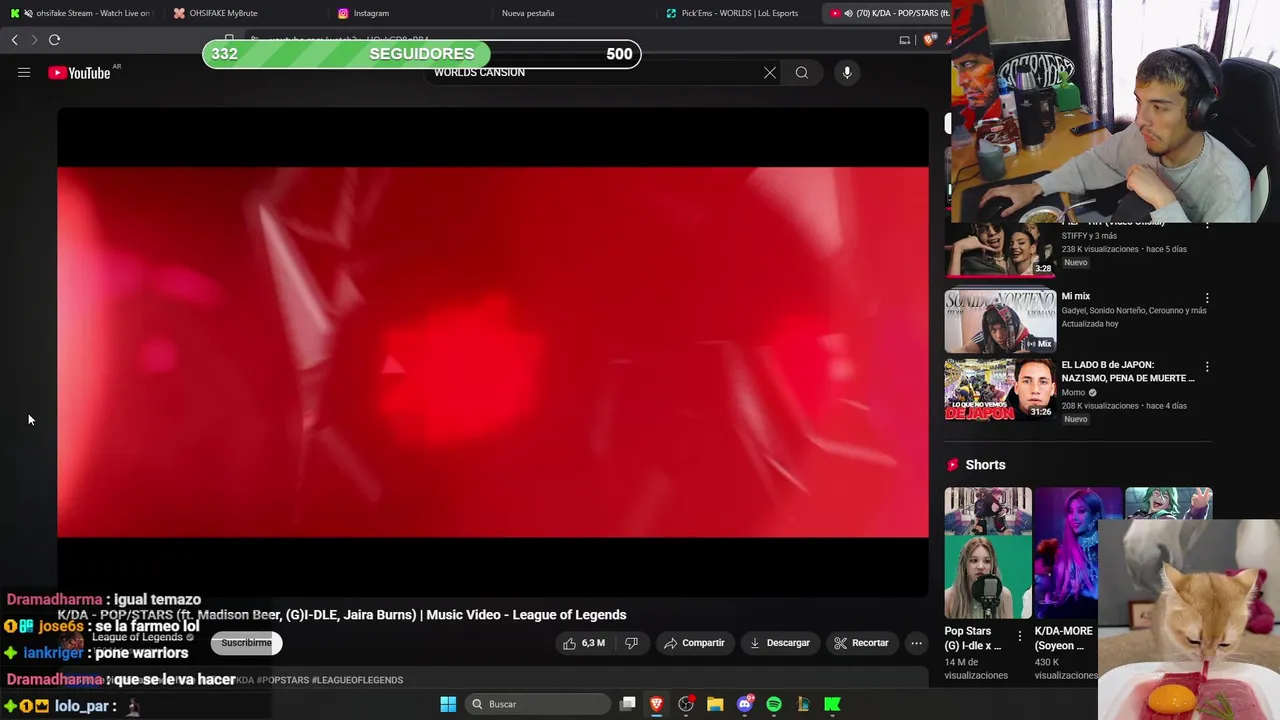Go forward with the browser forward arrow
This screenshot has height=720, width=1280.
[x=33, y=40]
